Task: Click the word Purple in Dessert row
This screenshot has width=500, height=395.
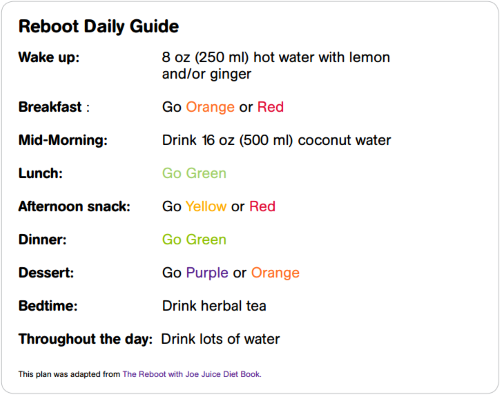Action: [207, 273]
